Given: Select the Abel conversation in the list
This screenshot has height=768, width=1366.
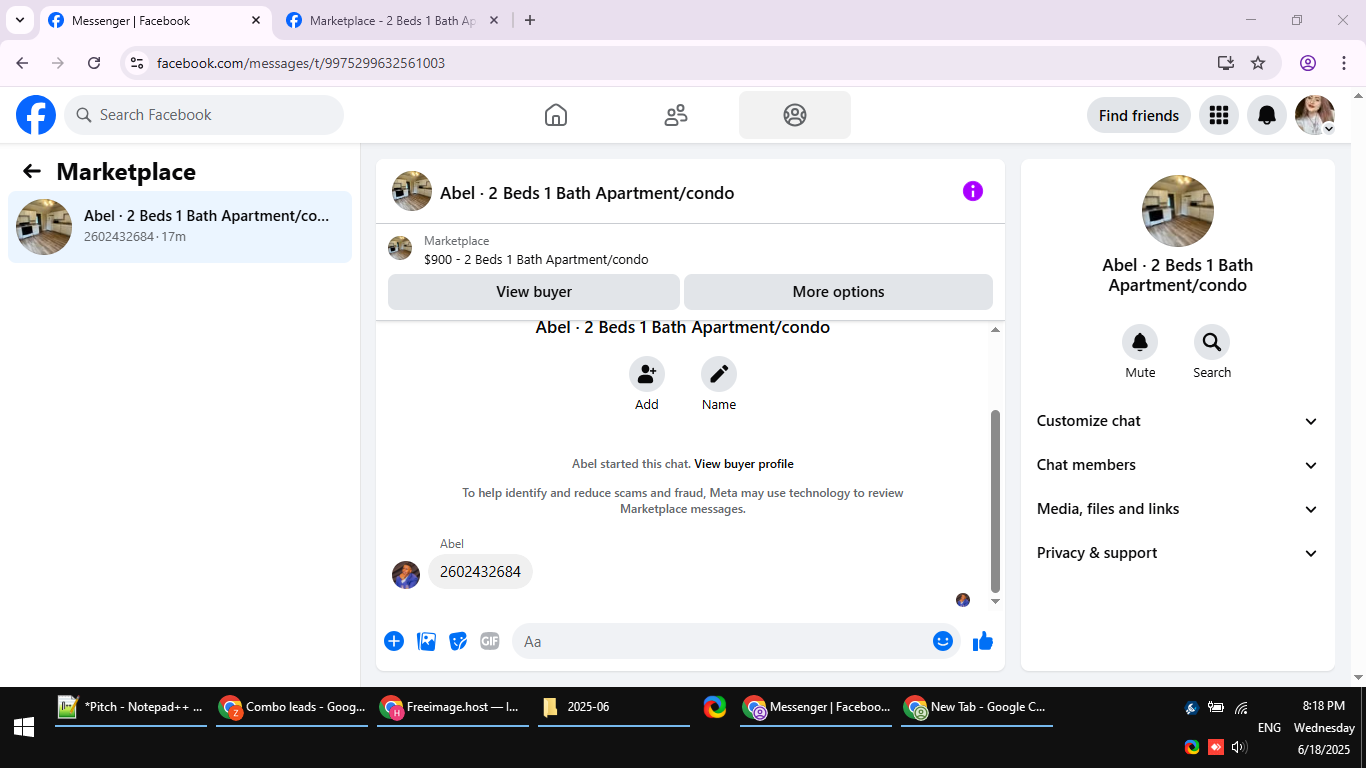Looking at the screenshot, I should pyautogui.click(x=180, y=227).
